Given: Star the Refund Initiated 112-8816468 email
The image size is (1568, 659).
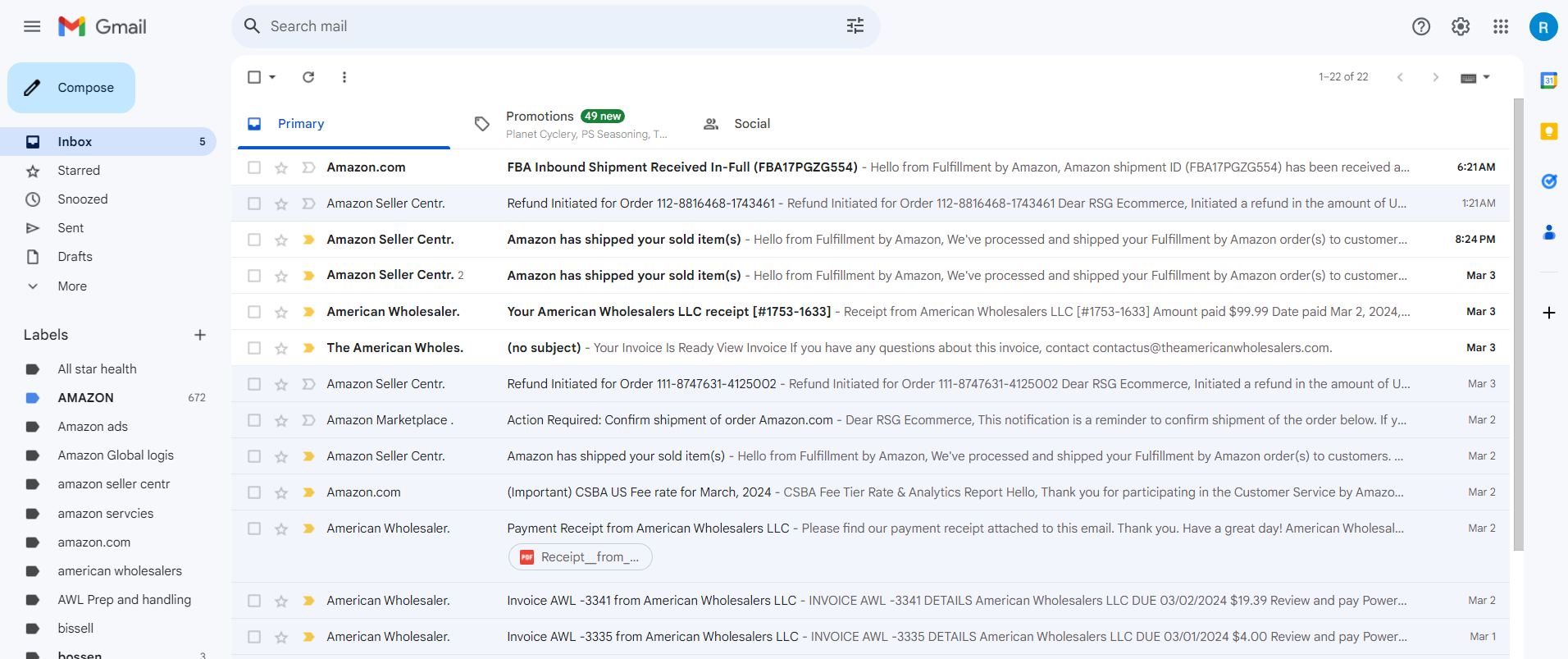Looking at the screenshot, I should click(x=281, y=204).
